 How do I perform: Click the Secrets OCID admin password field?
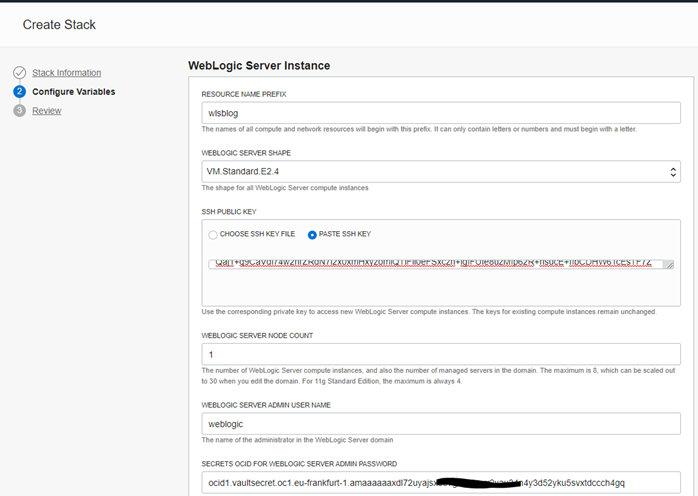[x=441, y=483]
